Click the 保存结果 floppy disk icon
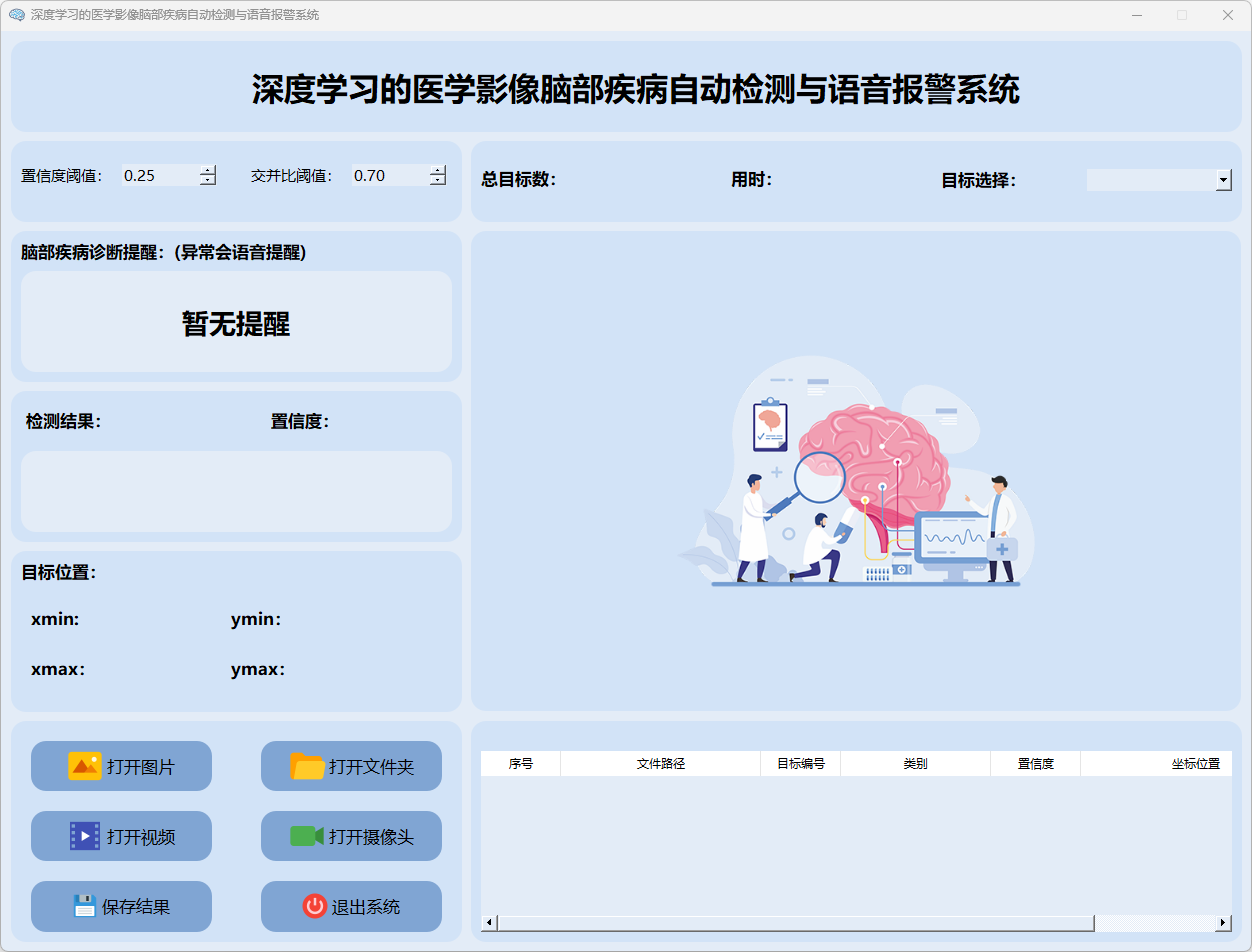The height and width of the screenshot is (952, 1252). click(85, 906)
